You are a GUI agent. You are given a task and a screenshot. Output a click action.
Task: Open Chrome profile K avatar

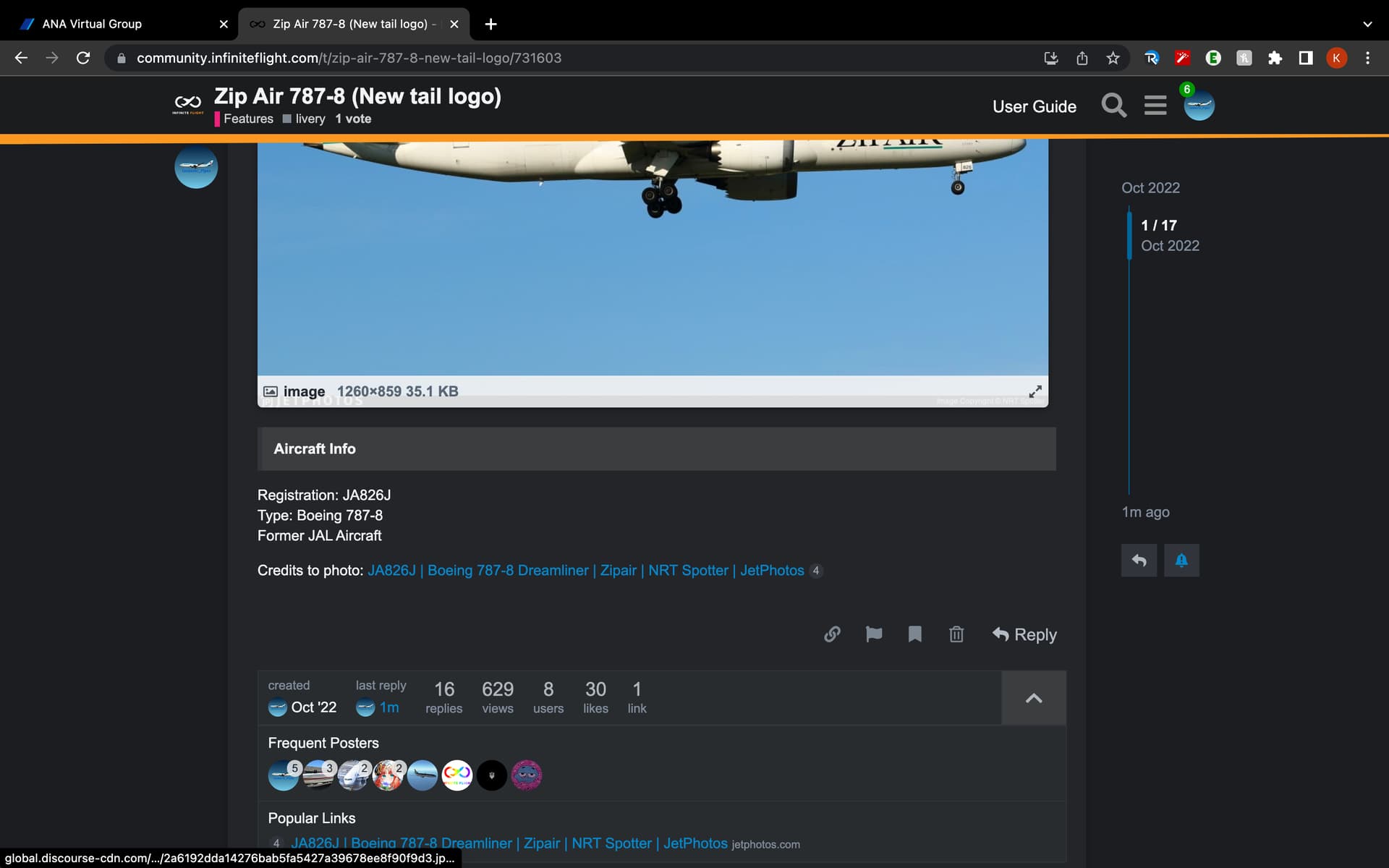click(1336, 58)
